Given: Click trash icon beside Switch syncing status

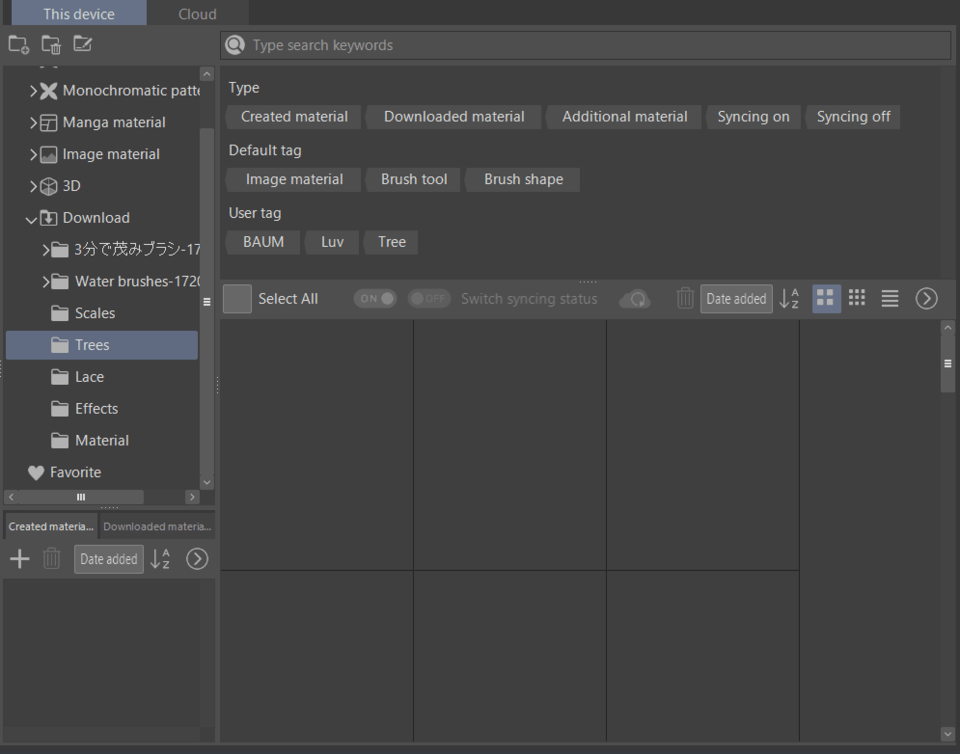Looking at the screenshot, I should pyautogui.click(x=684, y=299).
